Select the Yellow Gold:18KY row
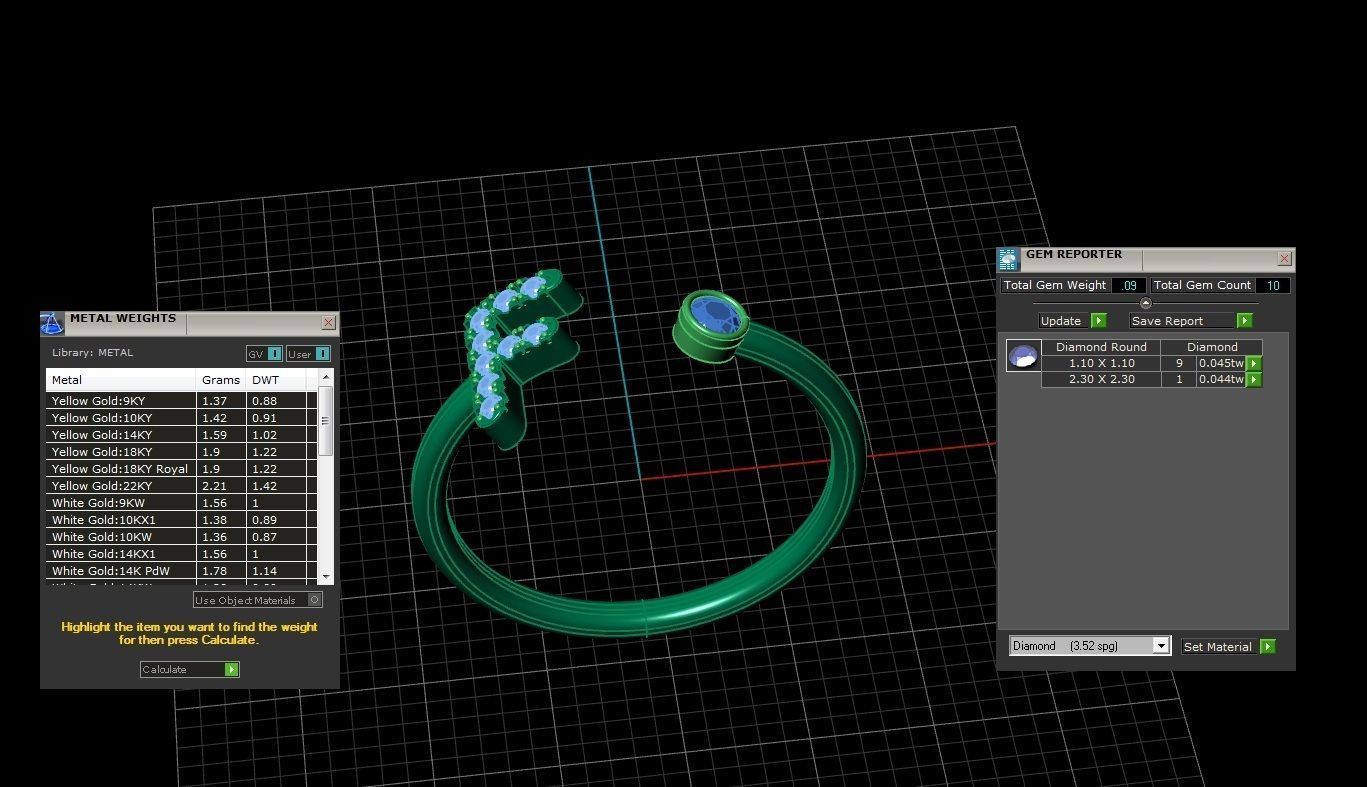The image size is (1367, 787). [x=120, y=452]
